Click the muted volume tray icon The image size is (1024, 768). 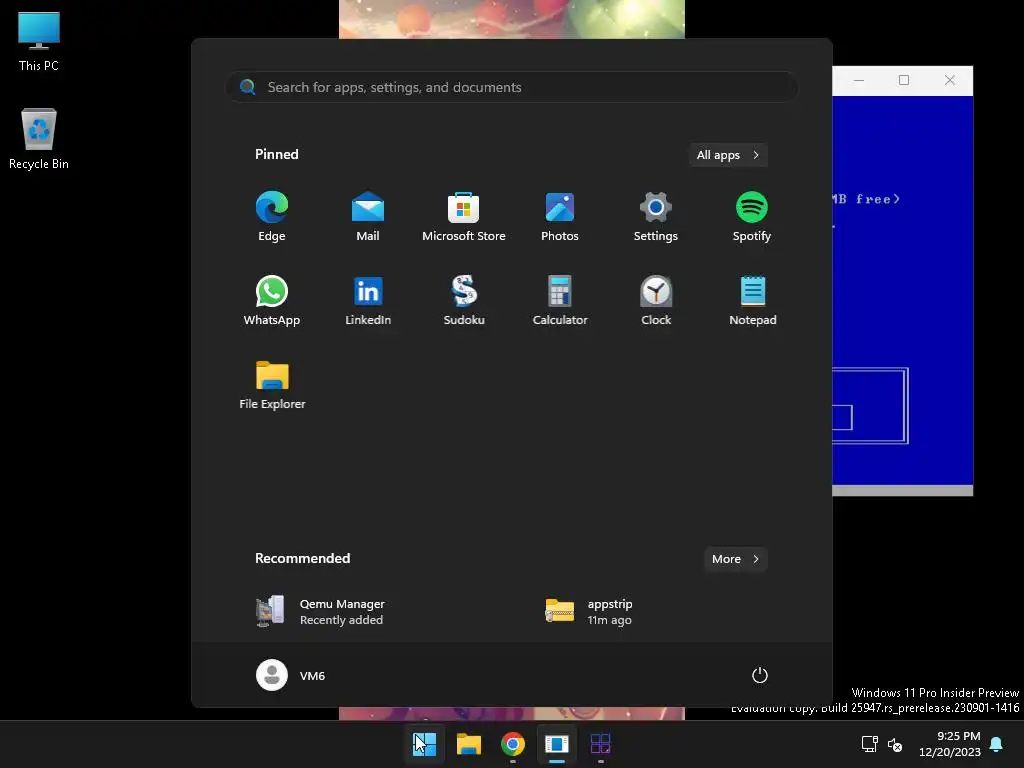(895, 744)
